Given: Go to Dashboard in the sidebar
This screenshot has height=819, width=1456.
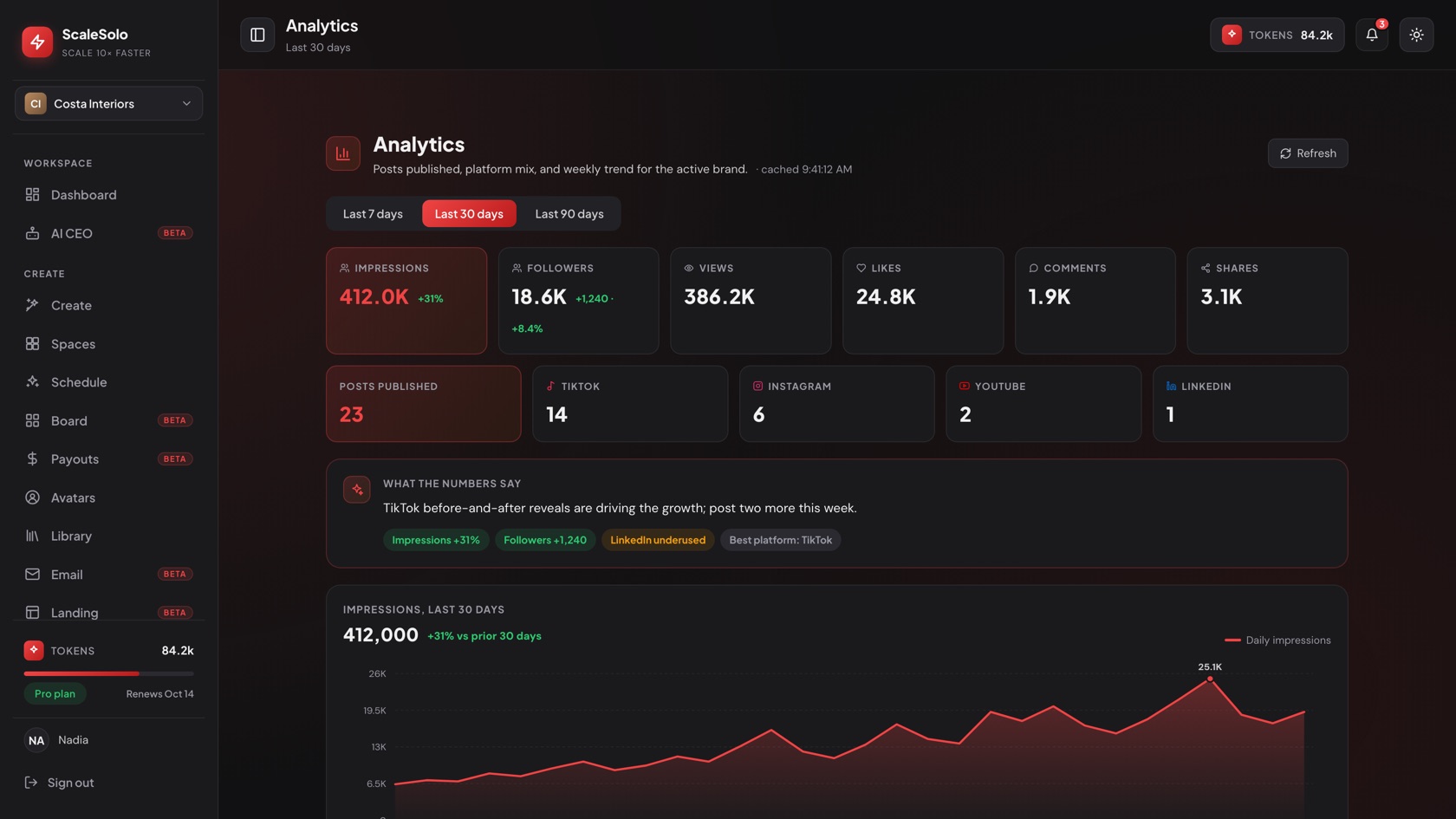Looking at the screenshot, I should pyautogui.click(x=108, y=195).
